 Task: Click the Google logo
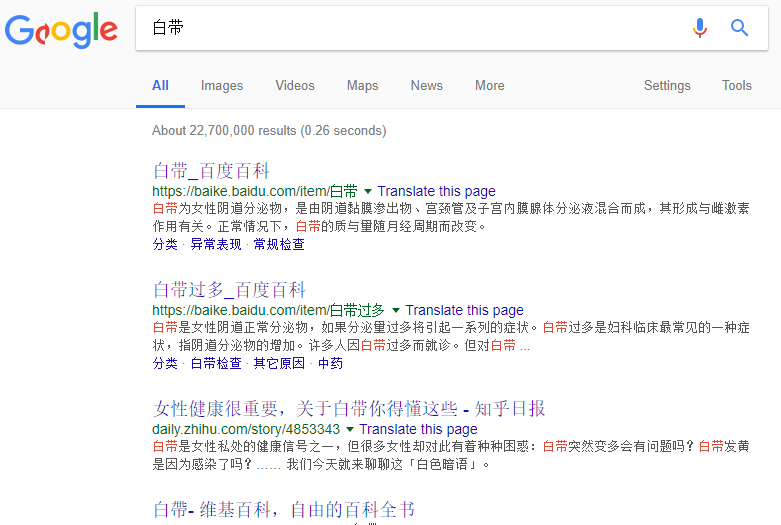(x=61, y=30)
